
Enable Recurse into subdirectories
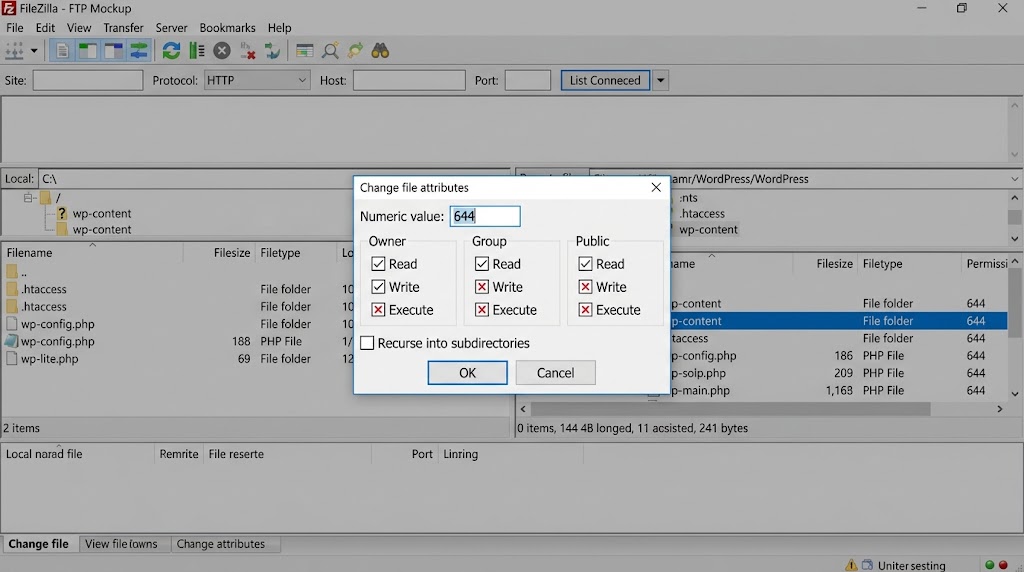[367, 343]
